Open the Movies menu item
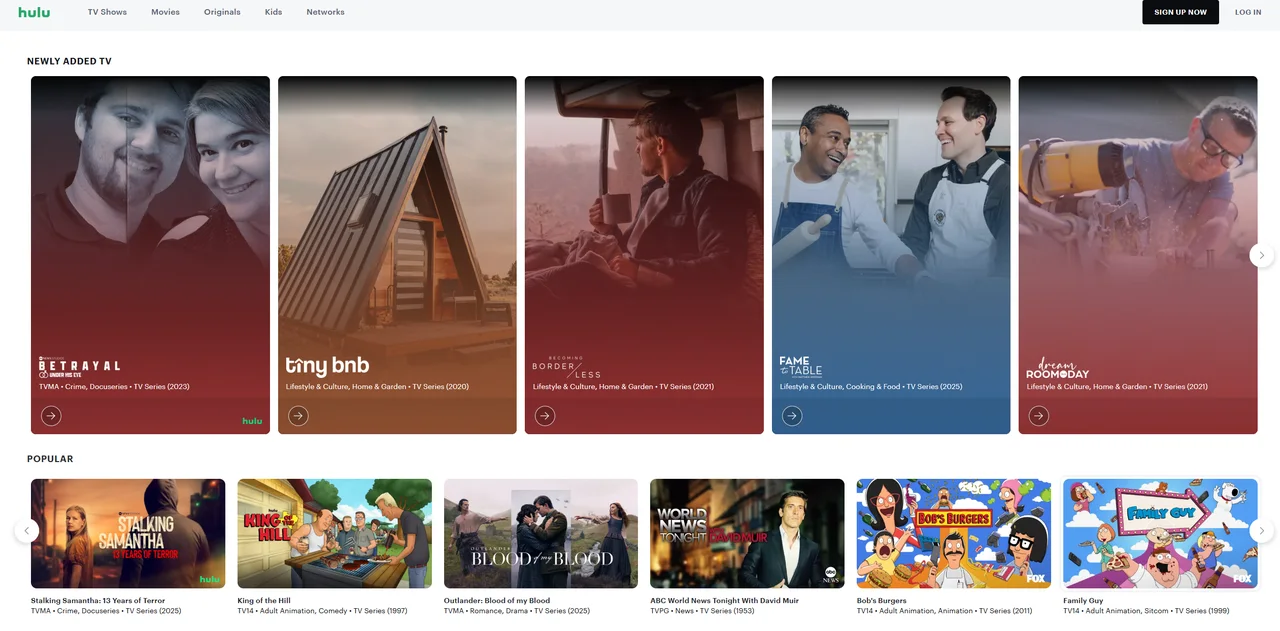Image resolution: width=1280 pixels, height=631 pixels. pyautogui.click(x=165, y=12)
